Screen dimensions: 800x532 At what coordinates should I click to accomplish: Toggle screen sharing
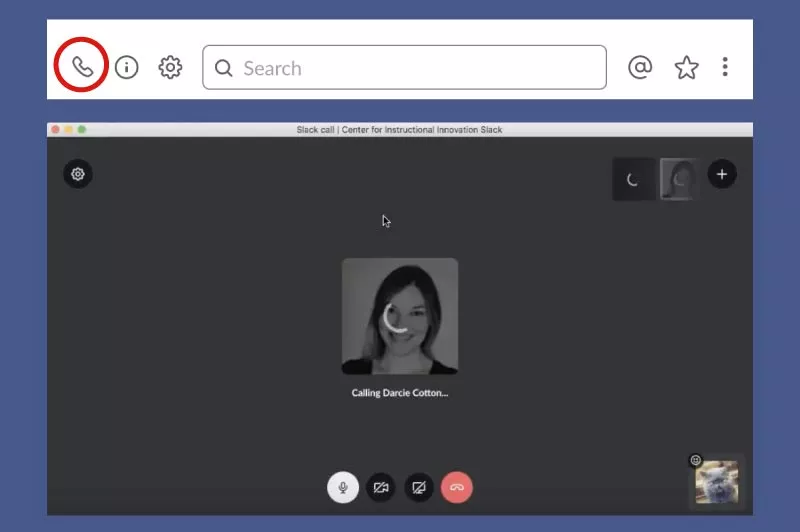(x=419, y=487)
